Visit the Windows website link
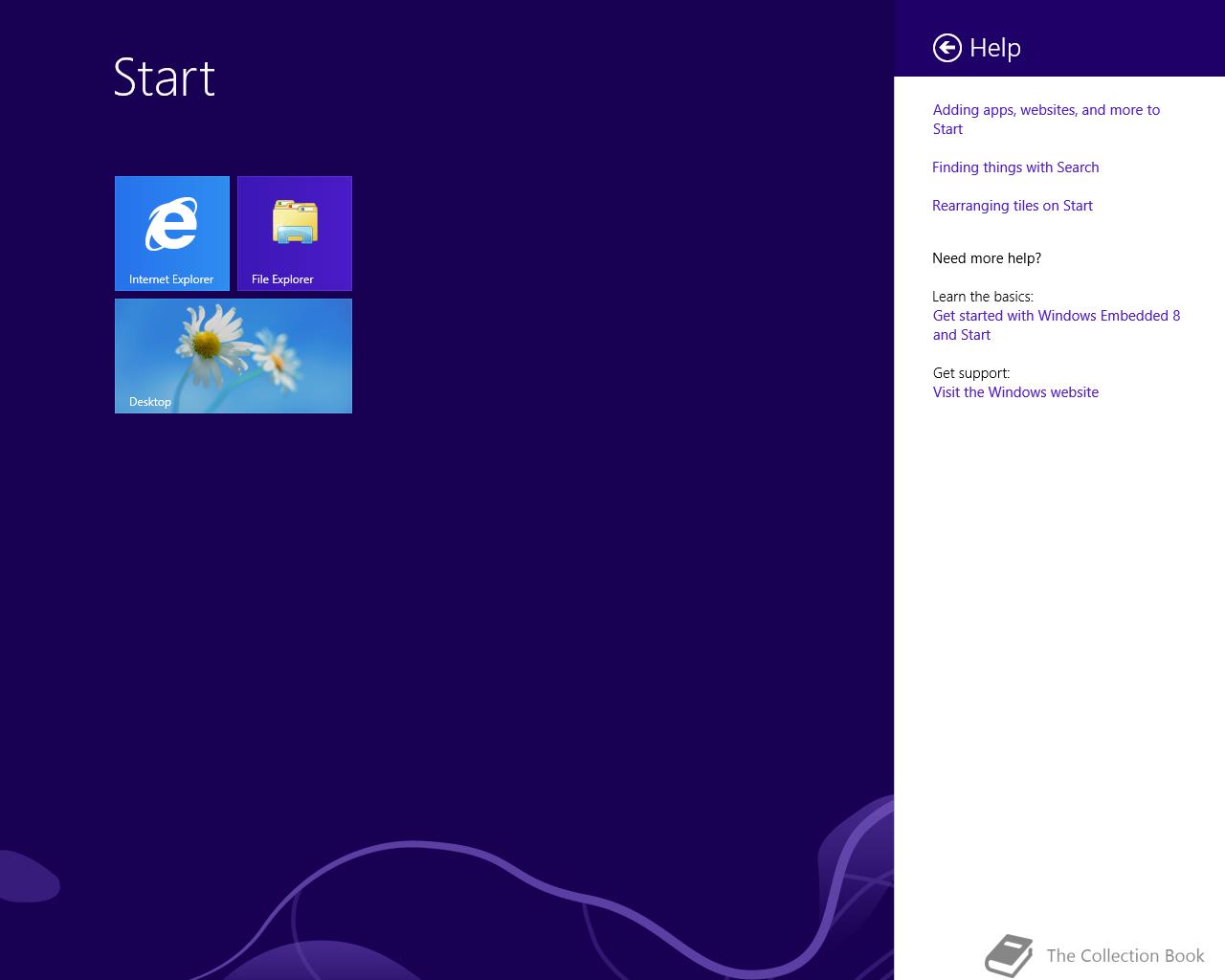The width and height of the screenshot is (1225, 980). click(1015, 392)
